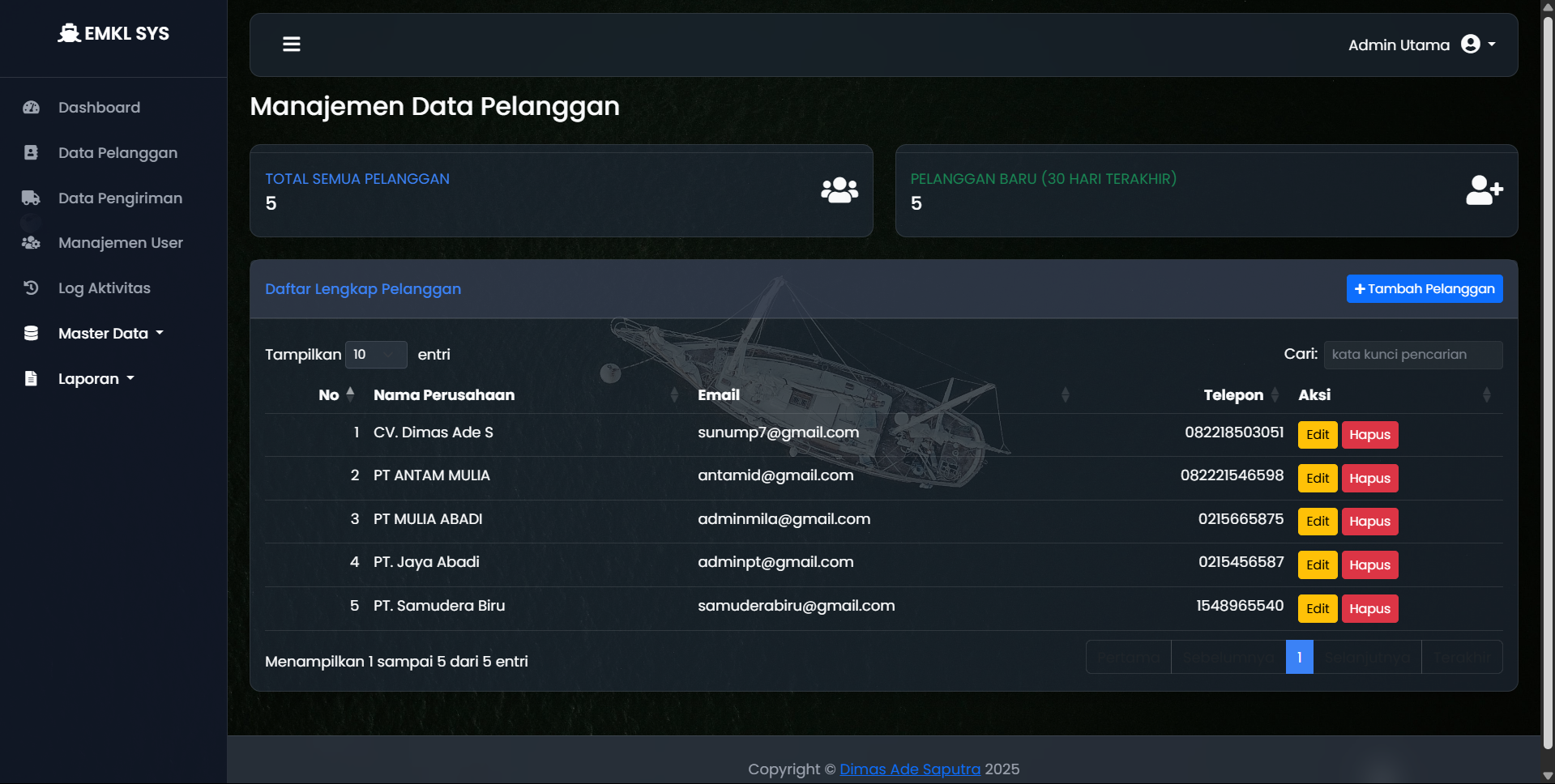This screenshot has width=1555, height=784.
Task: Toggle the sidebar with the hamburger icon
Action: [292, 45]
